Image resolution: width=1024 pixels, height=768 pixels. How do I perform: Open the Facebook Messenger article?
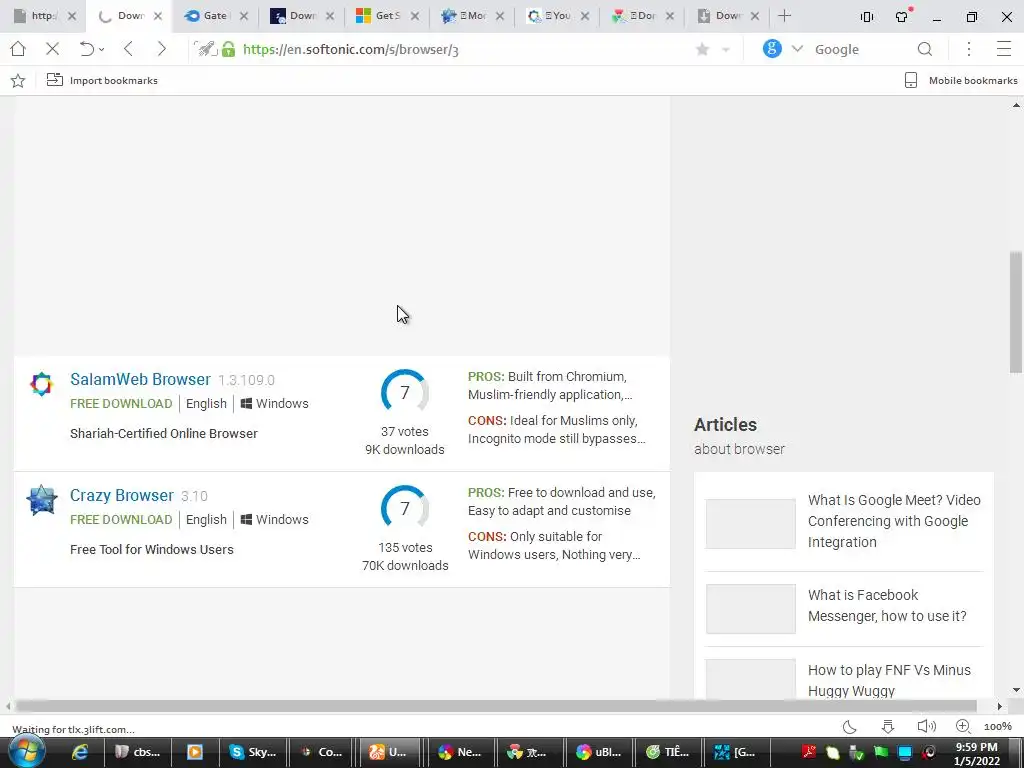click(887, 605)
